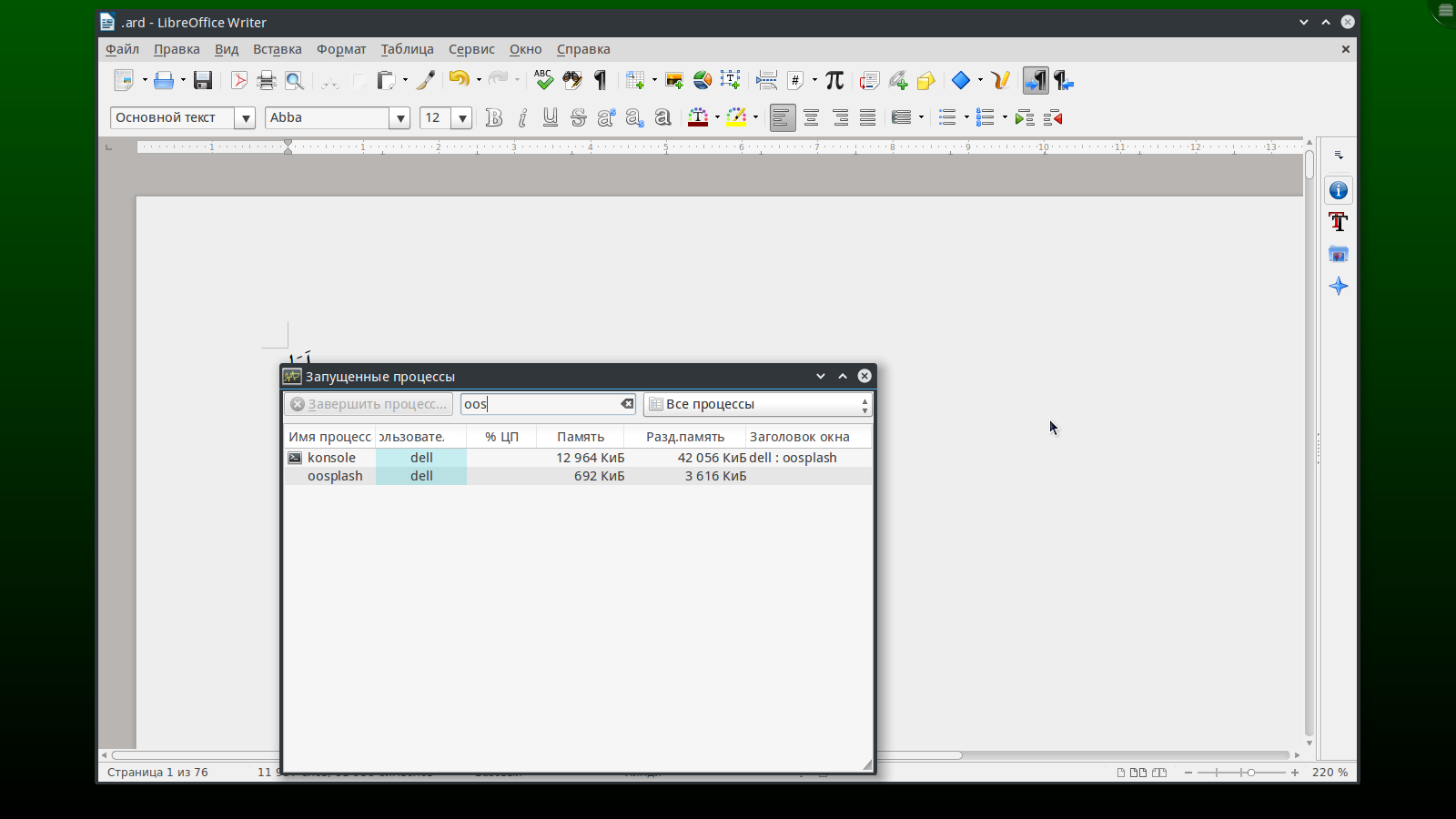Align text to center

pos(811,117)
